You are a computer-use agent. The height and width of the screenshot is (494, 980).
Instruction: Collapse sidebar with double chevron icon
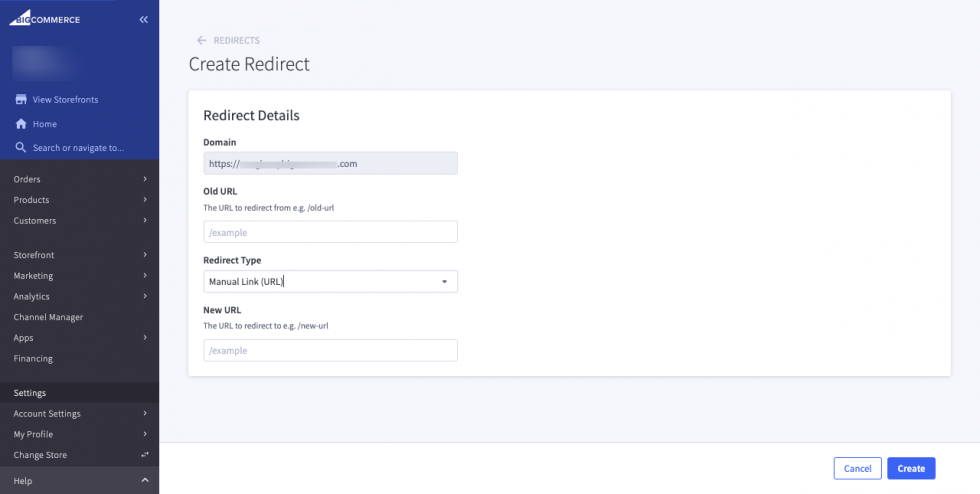click(144, 19)
